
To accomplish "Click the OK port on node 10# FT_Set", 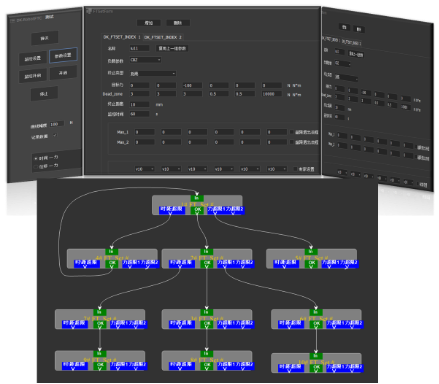I will pos(316,368).
